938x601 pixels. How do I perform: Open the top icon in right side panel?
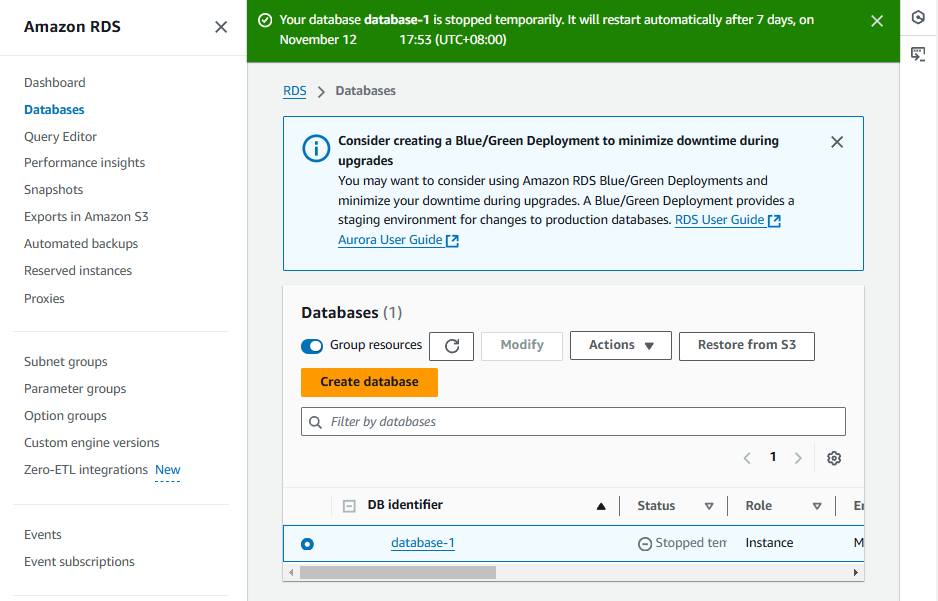tap(918, 18)
